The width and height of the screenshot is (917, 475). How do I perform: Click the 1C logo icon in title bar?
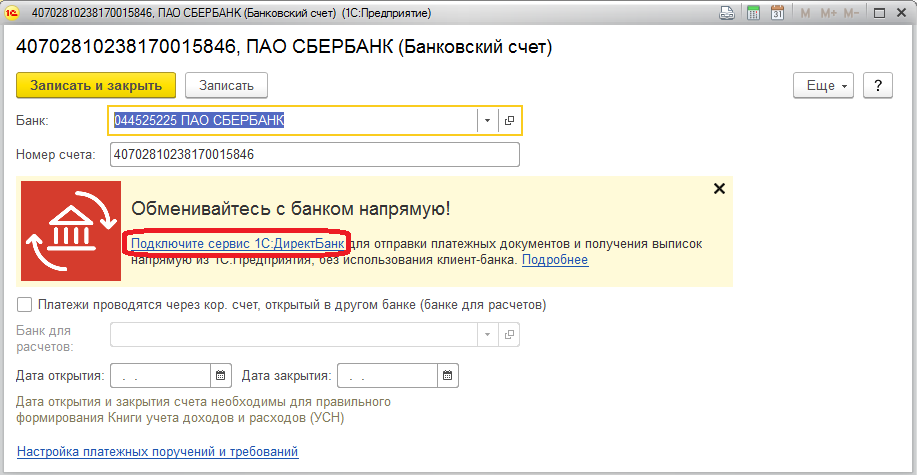point(12,13)
